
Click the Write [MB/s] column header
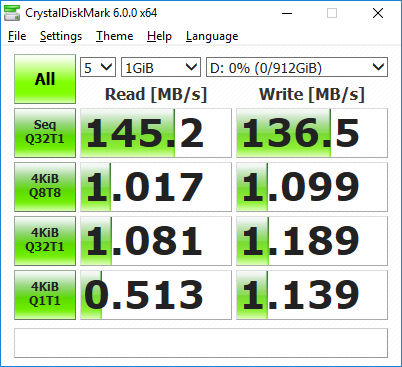point(312,94)
